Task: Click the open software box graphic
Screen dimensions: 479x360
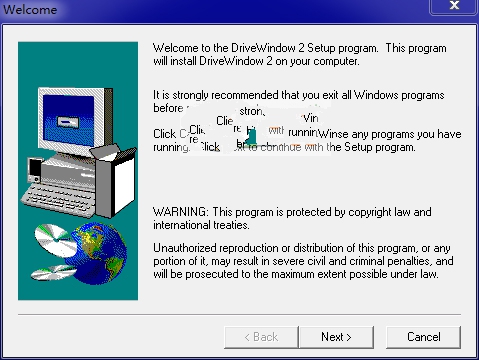Action: pyautogui.click(x=114, y=181)
